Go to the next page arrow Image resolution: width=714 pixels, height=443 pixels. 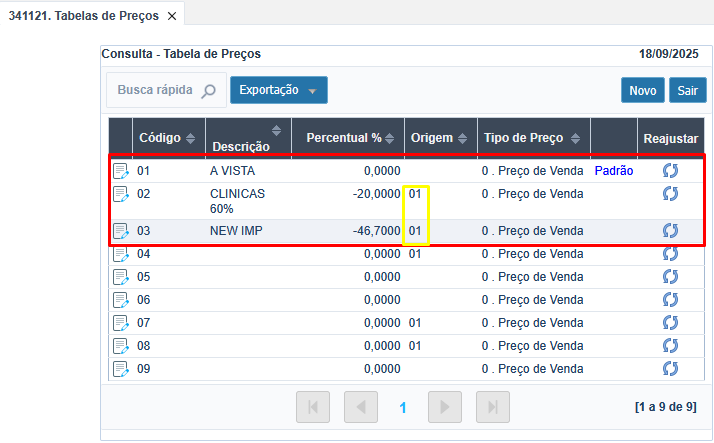[x=445, y=407]
